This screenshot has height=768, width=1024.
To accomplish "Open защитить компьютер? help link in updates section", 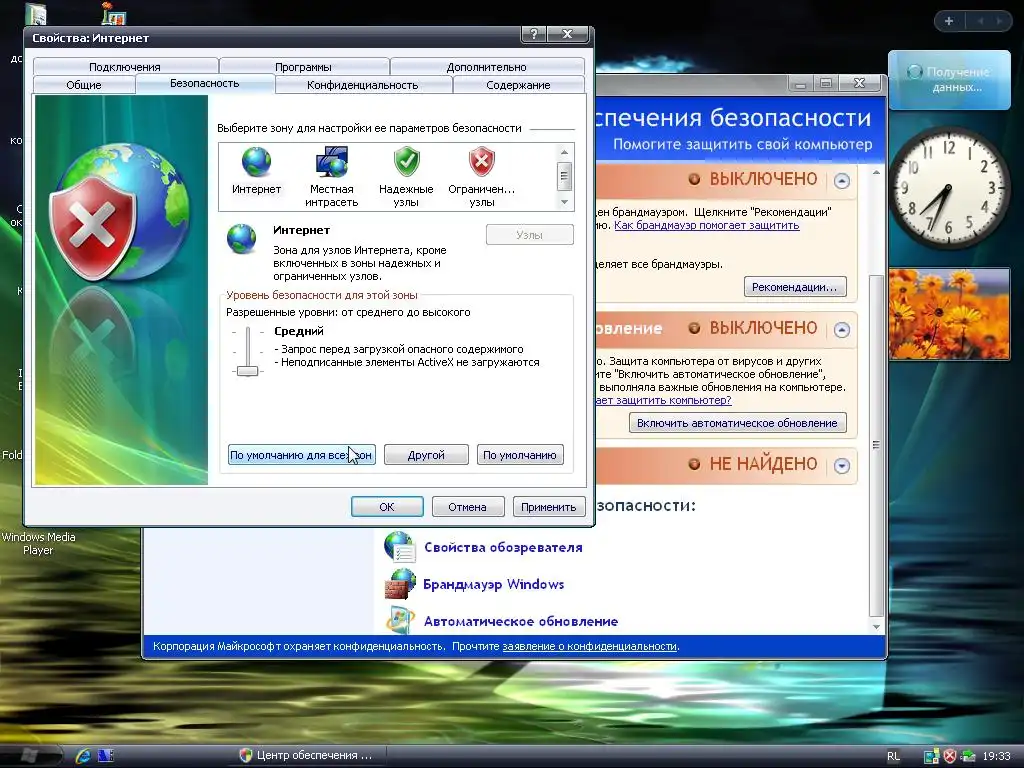I will click(x=664, y=400).
